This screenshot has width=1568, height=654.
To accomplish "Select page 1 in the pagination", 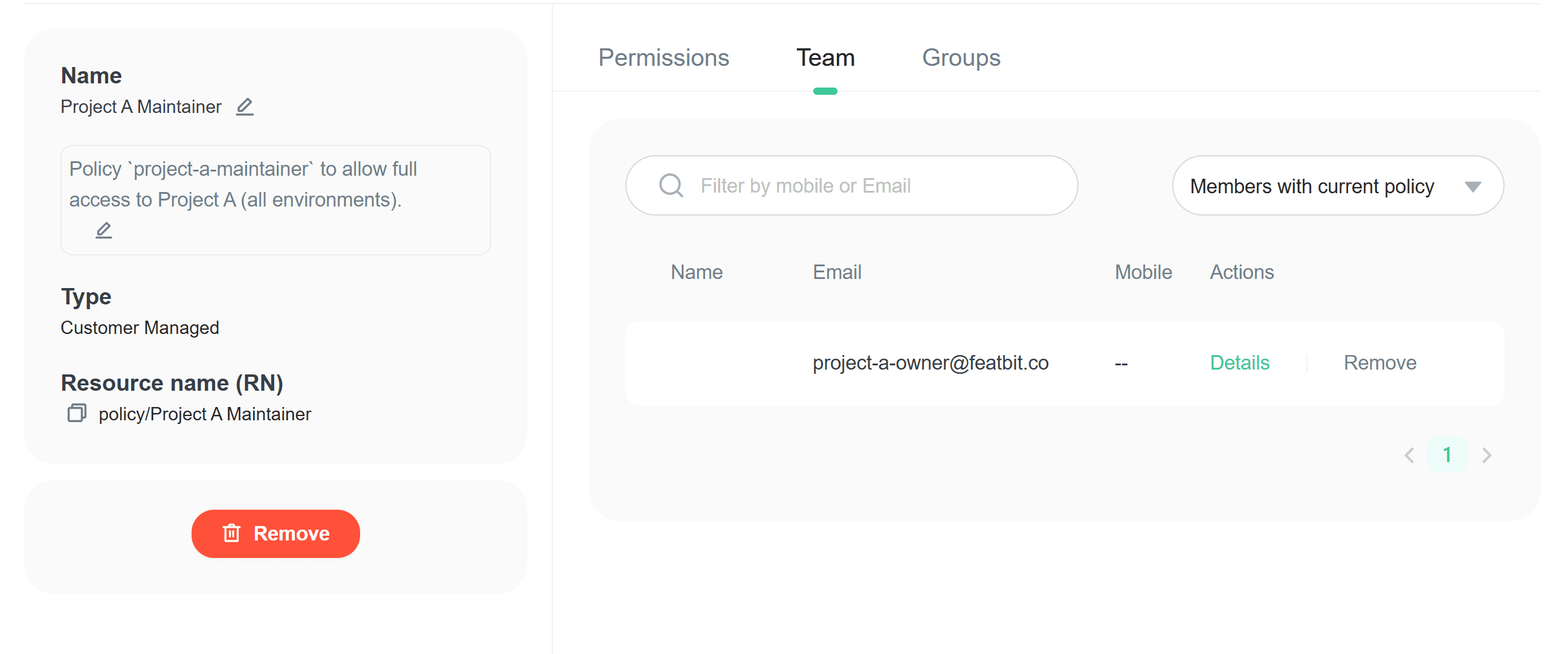I will (1448, 455).
